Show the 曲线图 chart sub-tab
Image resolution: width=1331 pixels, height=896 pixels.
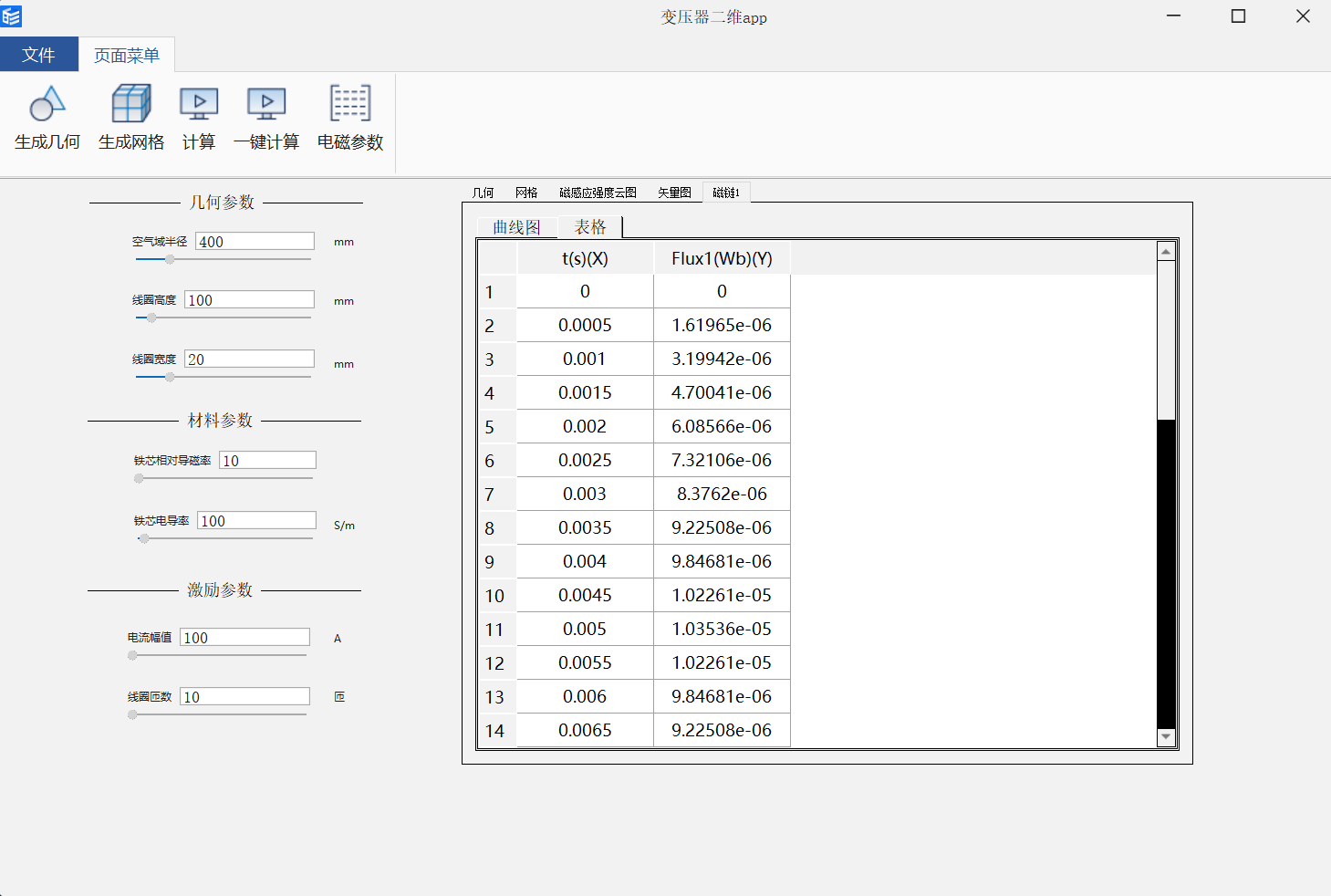pyautogui.click(x=516, y=227)
